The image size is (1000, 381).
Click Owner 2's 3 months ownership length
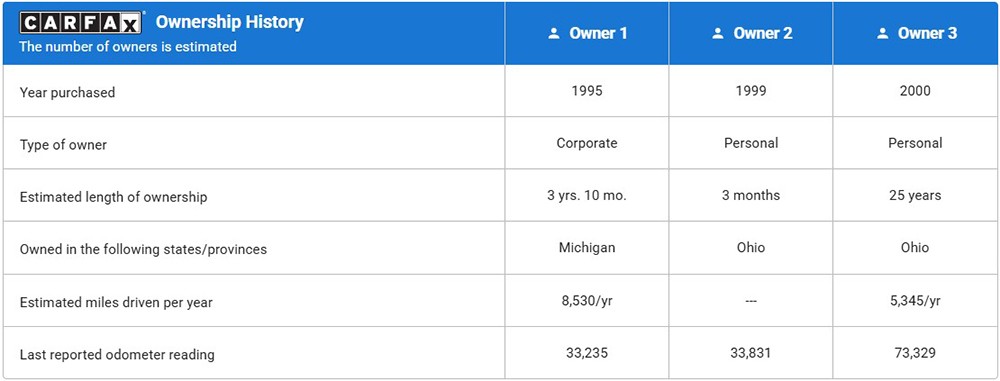pos(751,196)
